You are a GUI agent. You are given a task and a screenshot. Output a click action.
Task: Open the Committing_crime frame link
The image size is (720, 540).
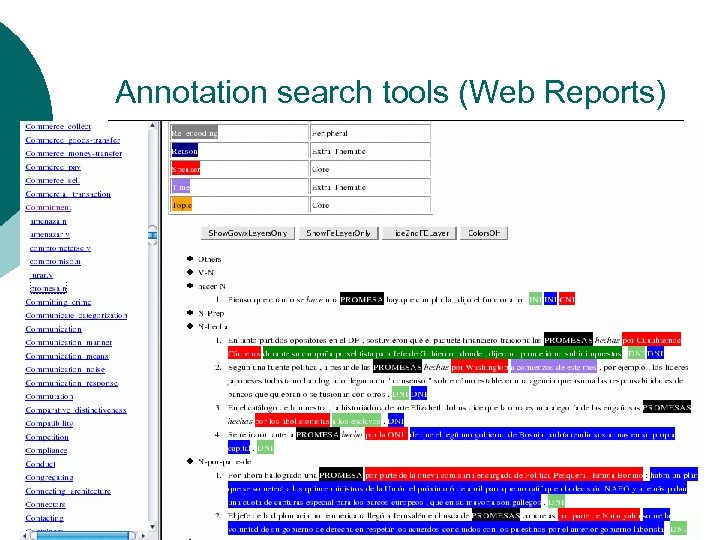(58, 302)
